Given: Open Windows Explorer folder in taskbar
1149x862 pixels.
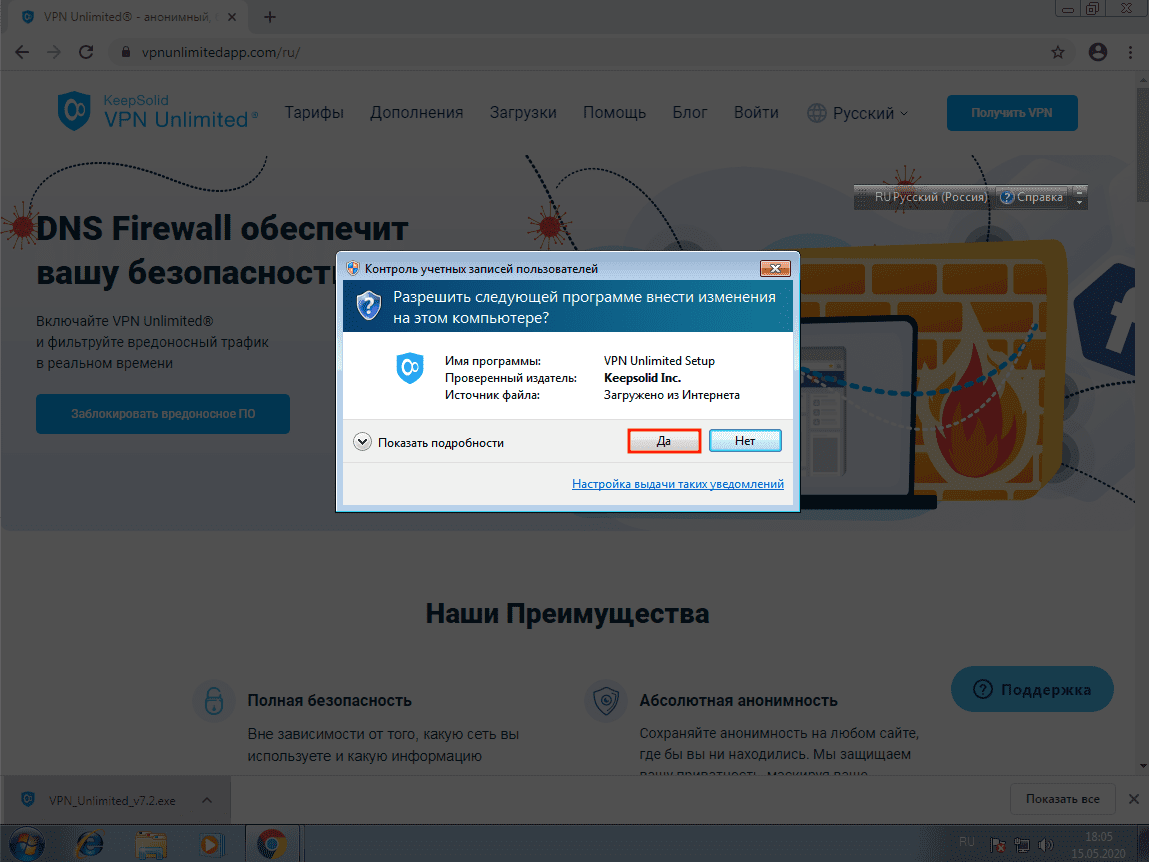Looking at the screenshot, I should click(150, 844).
